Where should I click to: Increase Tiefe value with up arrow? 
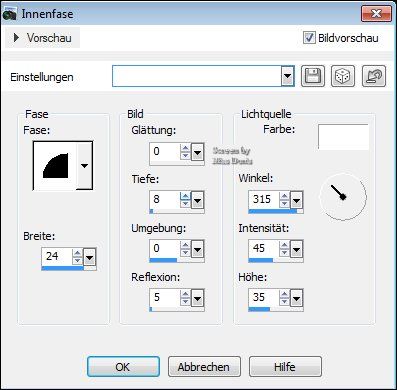point(185,195)
